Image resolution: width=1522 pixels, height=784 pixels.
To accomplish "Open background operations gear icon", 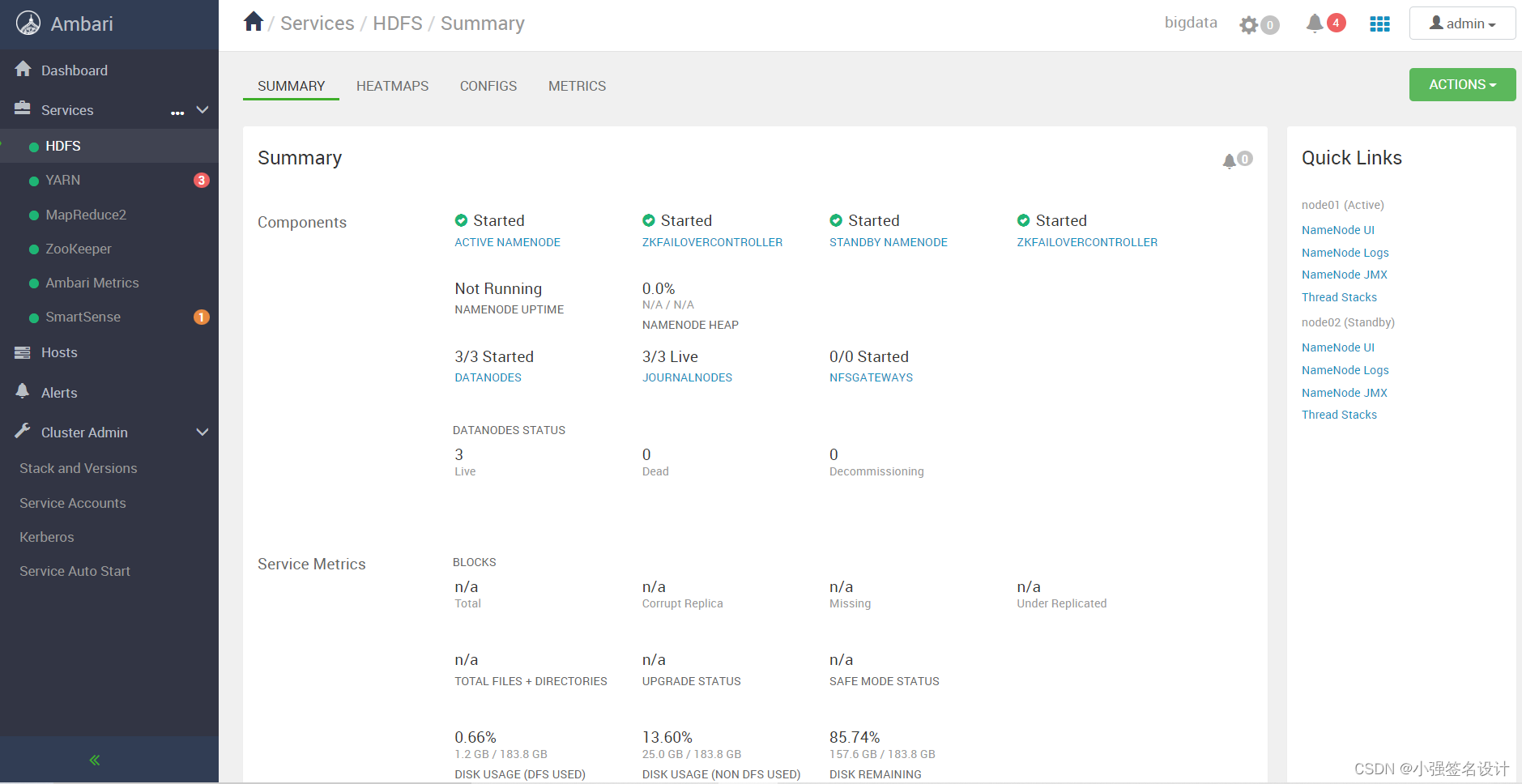I will click(x=1248, y=25).
